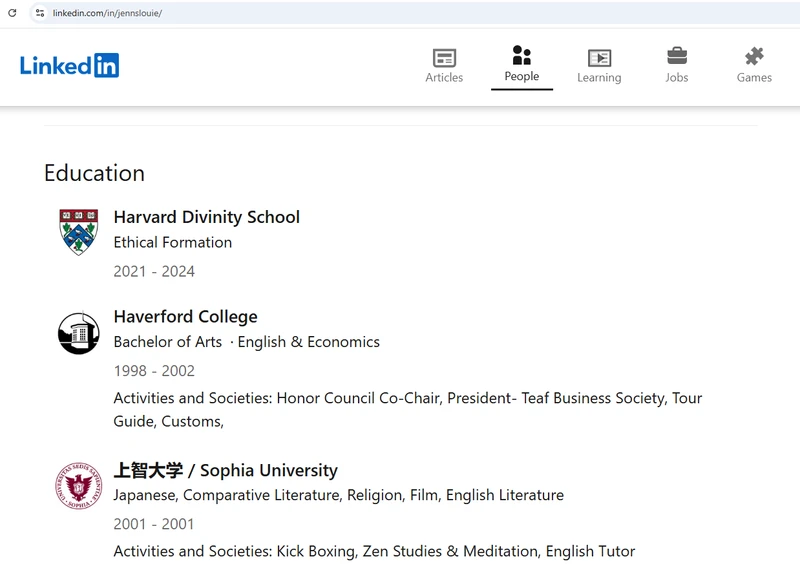Click the Education section heading
This screenshot has height=581, width=800.
tap(93, 173)
